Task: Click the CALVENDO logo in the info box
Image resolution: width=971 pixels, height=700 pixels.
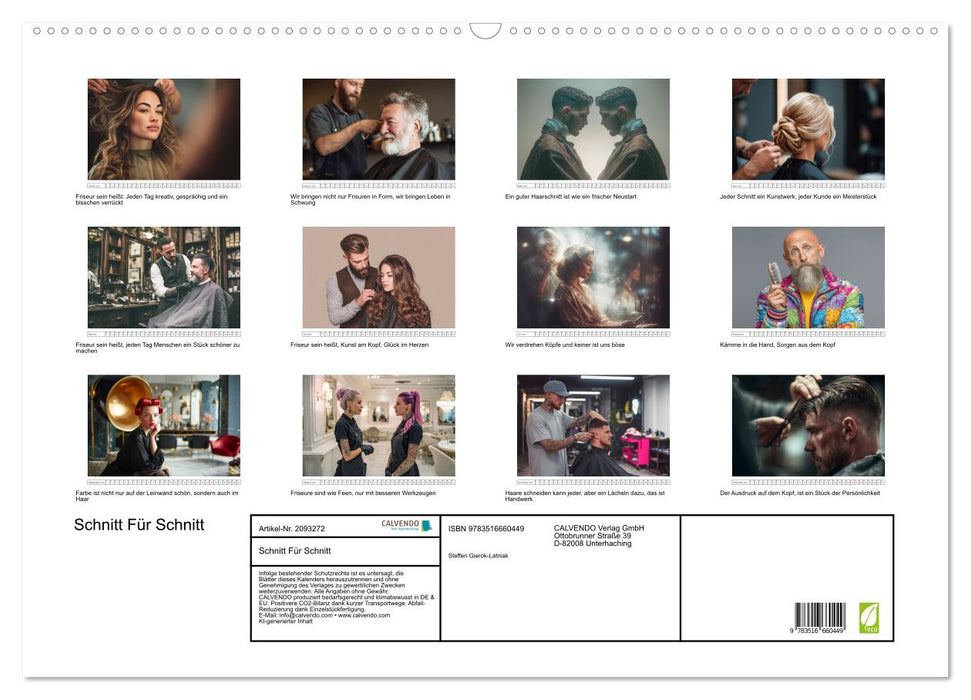Action: (406, 525)
